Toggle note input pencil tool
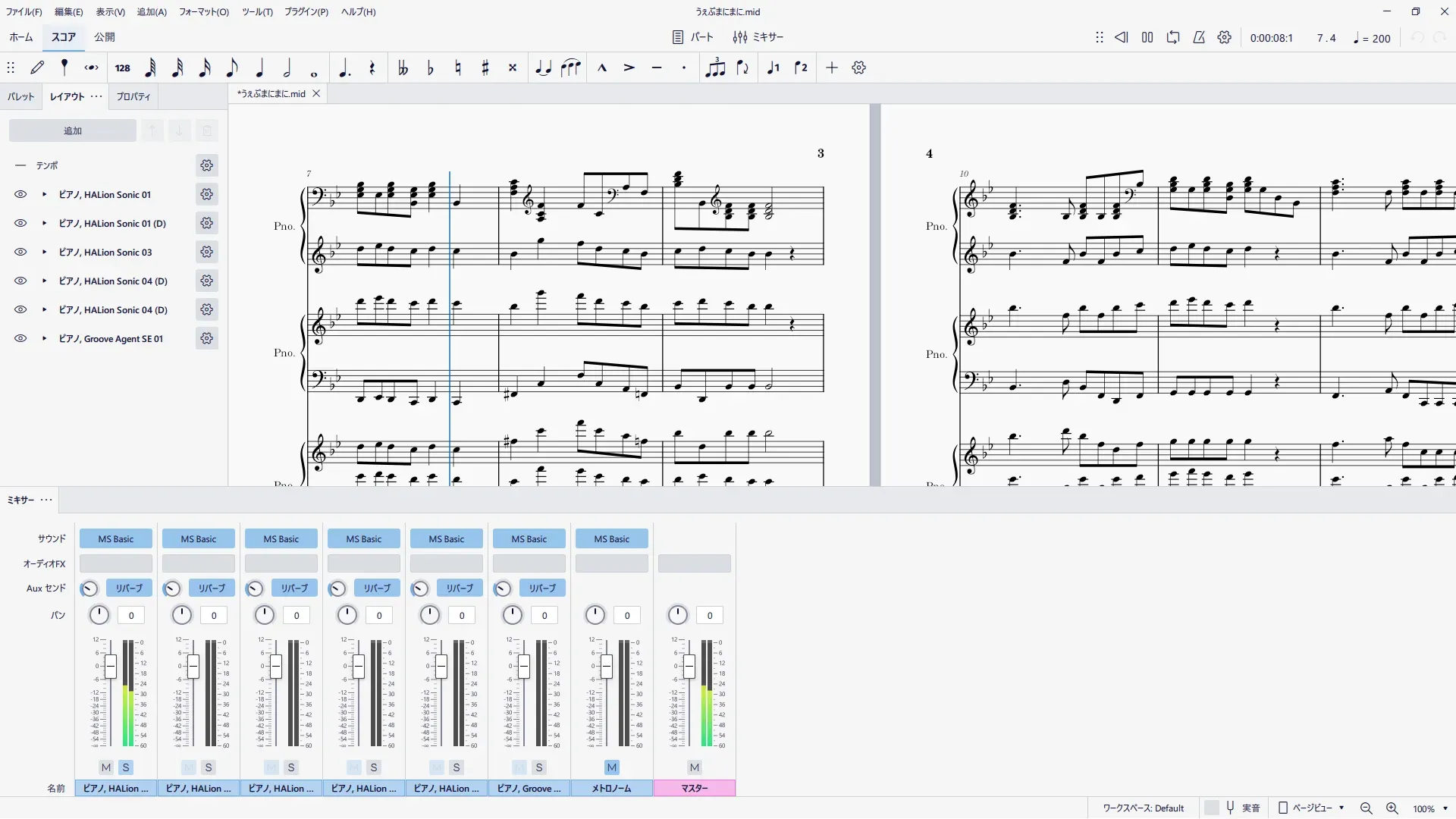Screen dimensions: 1456x819 (x=37, y=67)
